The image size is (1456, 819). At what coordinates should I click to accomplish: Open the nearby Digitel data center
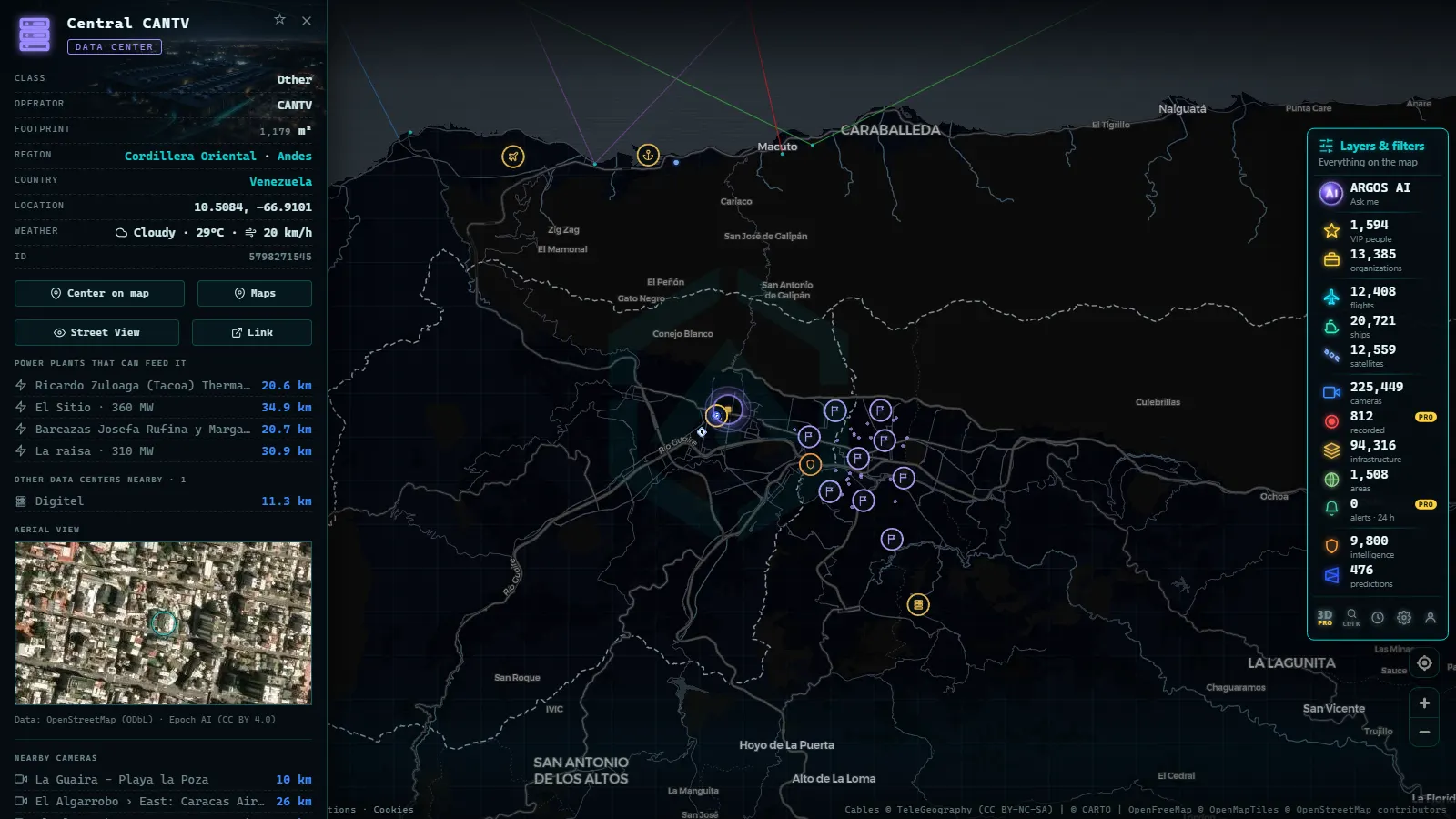[163, 500]
